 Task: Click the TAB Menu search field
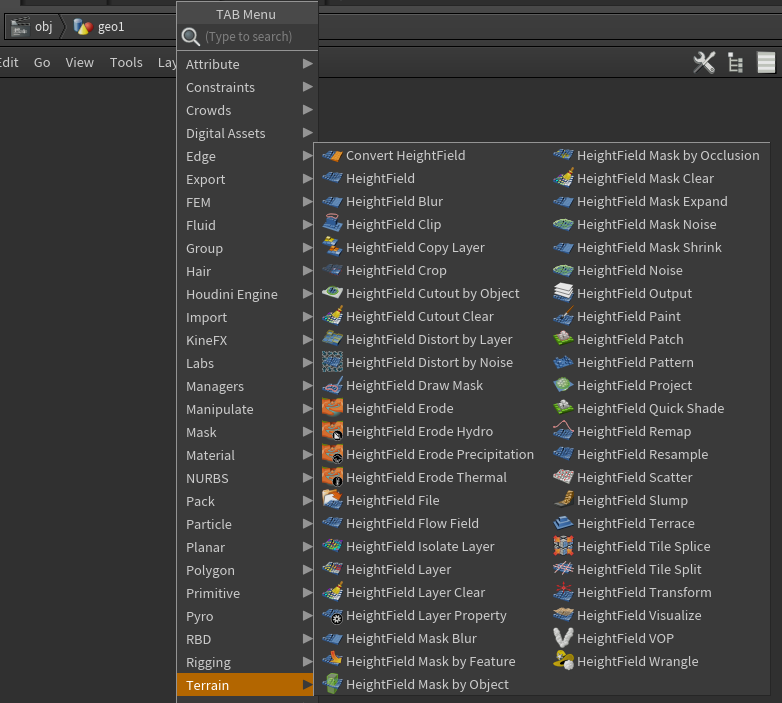248,36
